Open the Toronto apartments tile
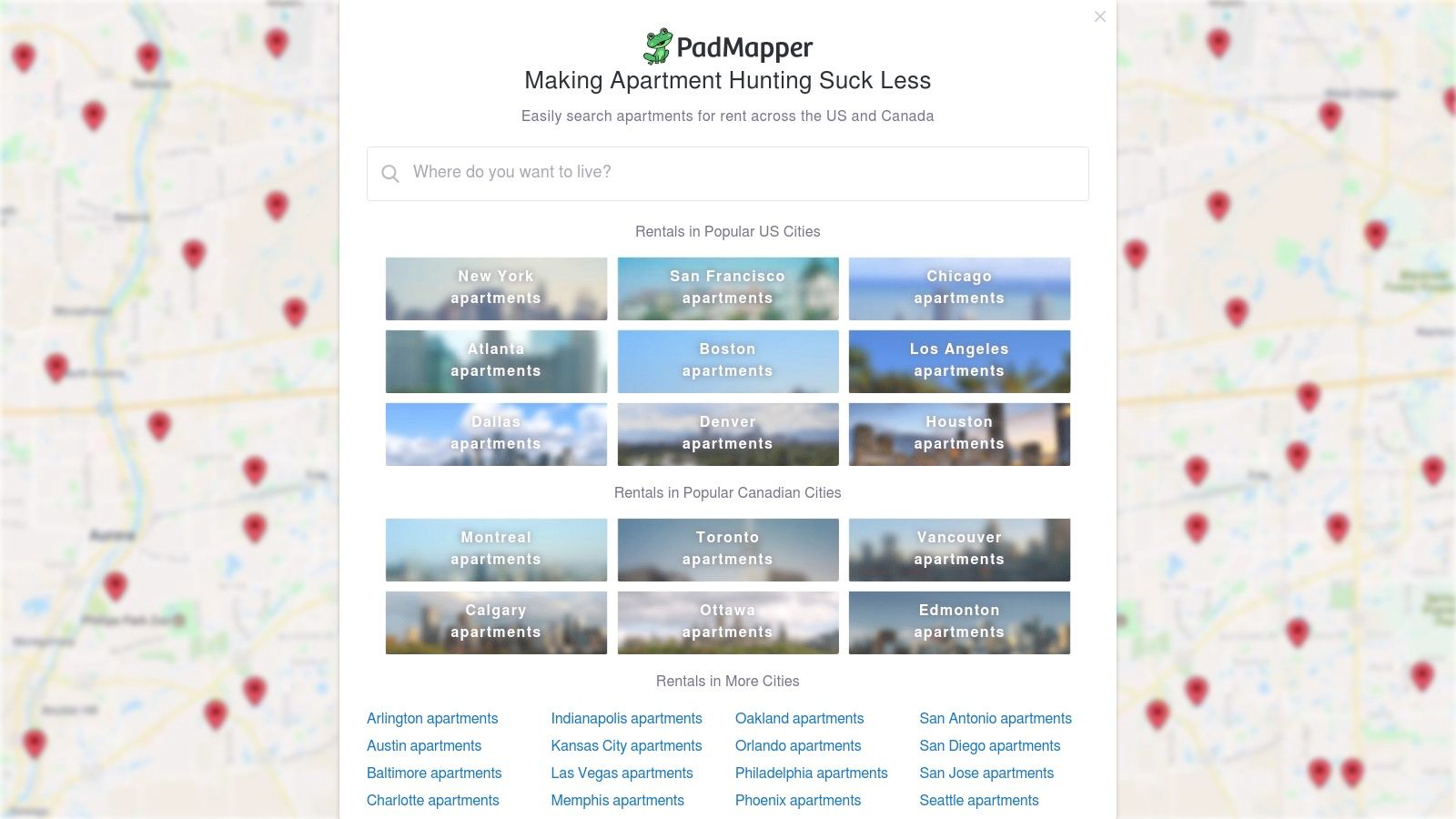 tap(728, 550)
